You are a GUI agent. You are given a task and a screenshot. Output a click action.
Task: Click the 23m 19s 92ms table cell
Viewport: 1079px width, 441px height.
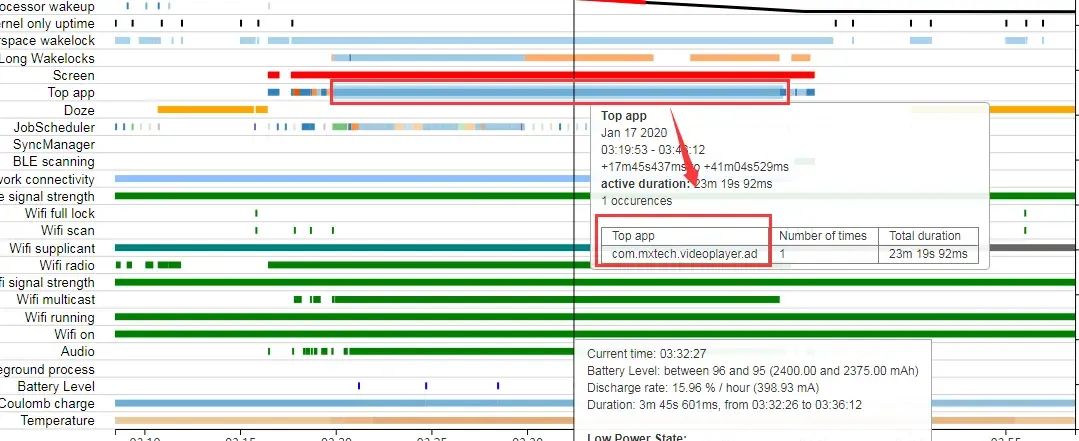928,254
